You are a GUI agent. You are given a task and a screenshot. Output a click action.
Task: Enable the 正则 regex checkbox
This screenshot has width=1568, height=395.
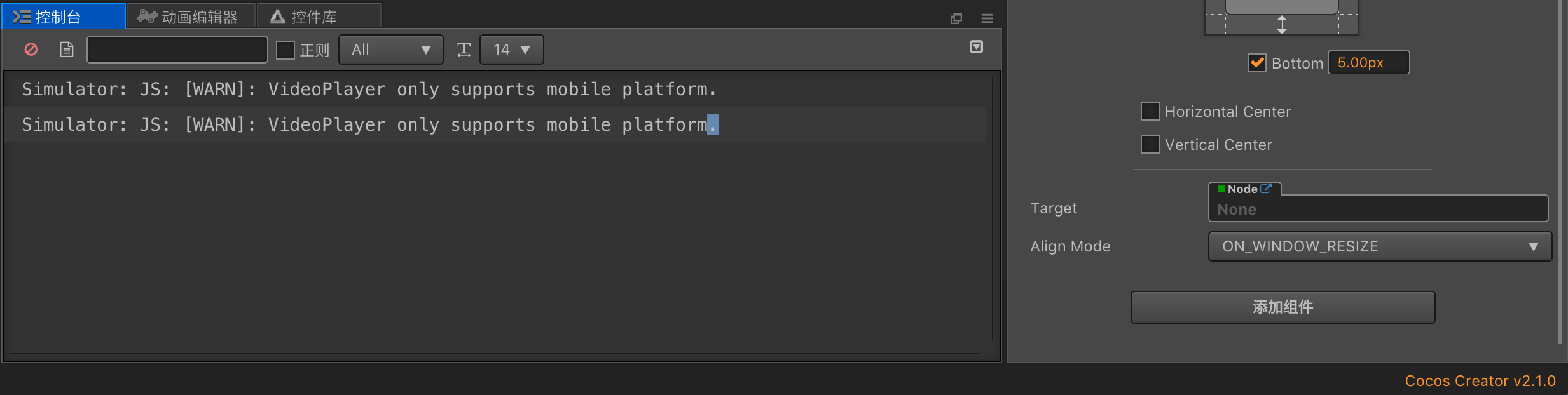pos(285,50)
